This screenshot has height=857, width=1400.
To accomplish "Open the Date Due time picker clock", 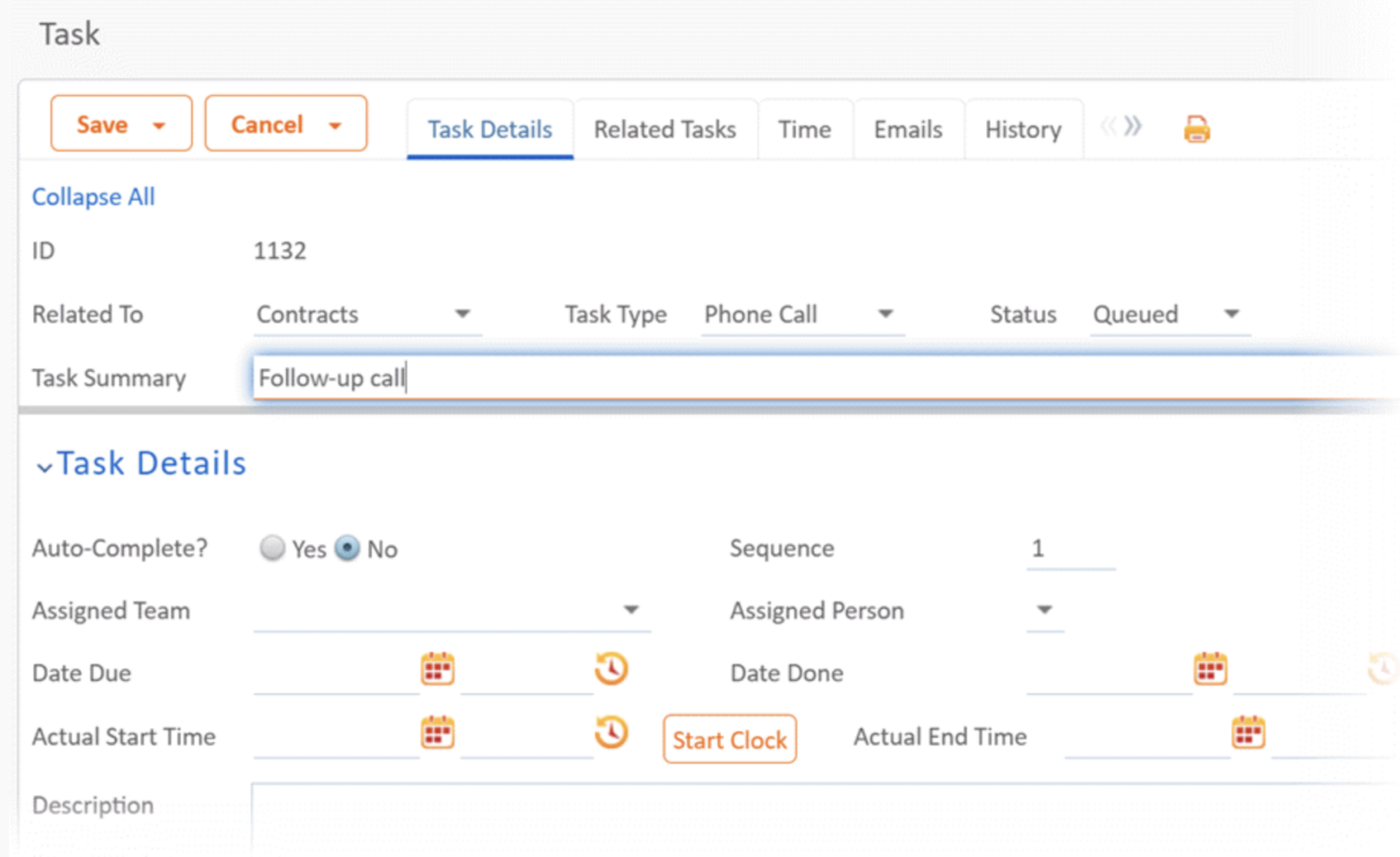I will point(612,668).
